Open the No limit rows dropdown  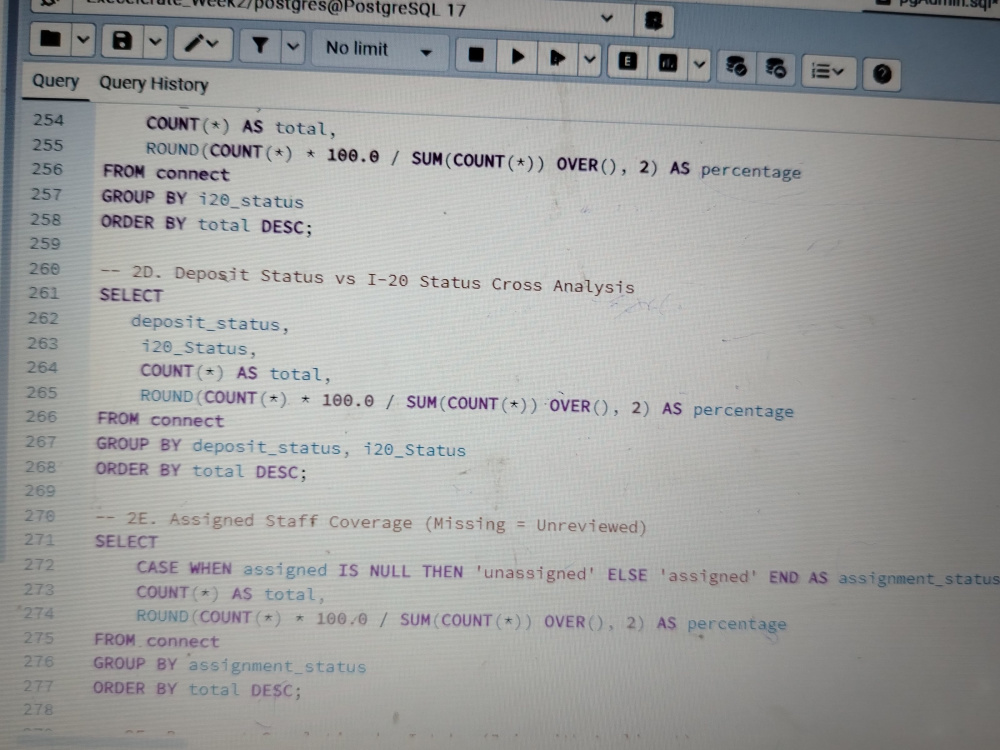click(x=379, y=49)
